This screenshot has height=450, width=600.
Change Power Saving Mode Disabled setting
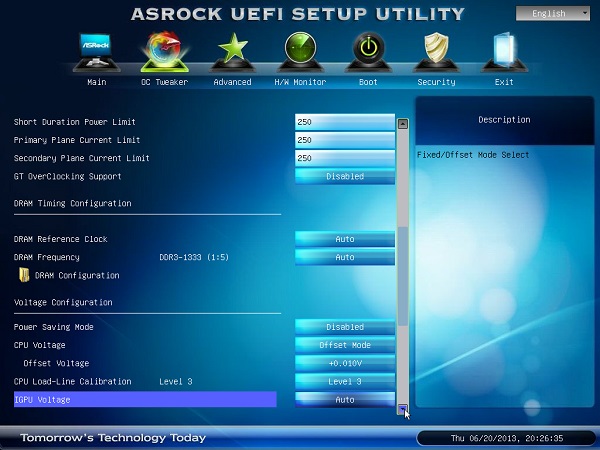345,327
